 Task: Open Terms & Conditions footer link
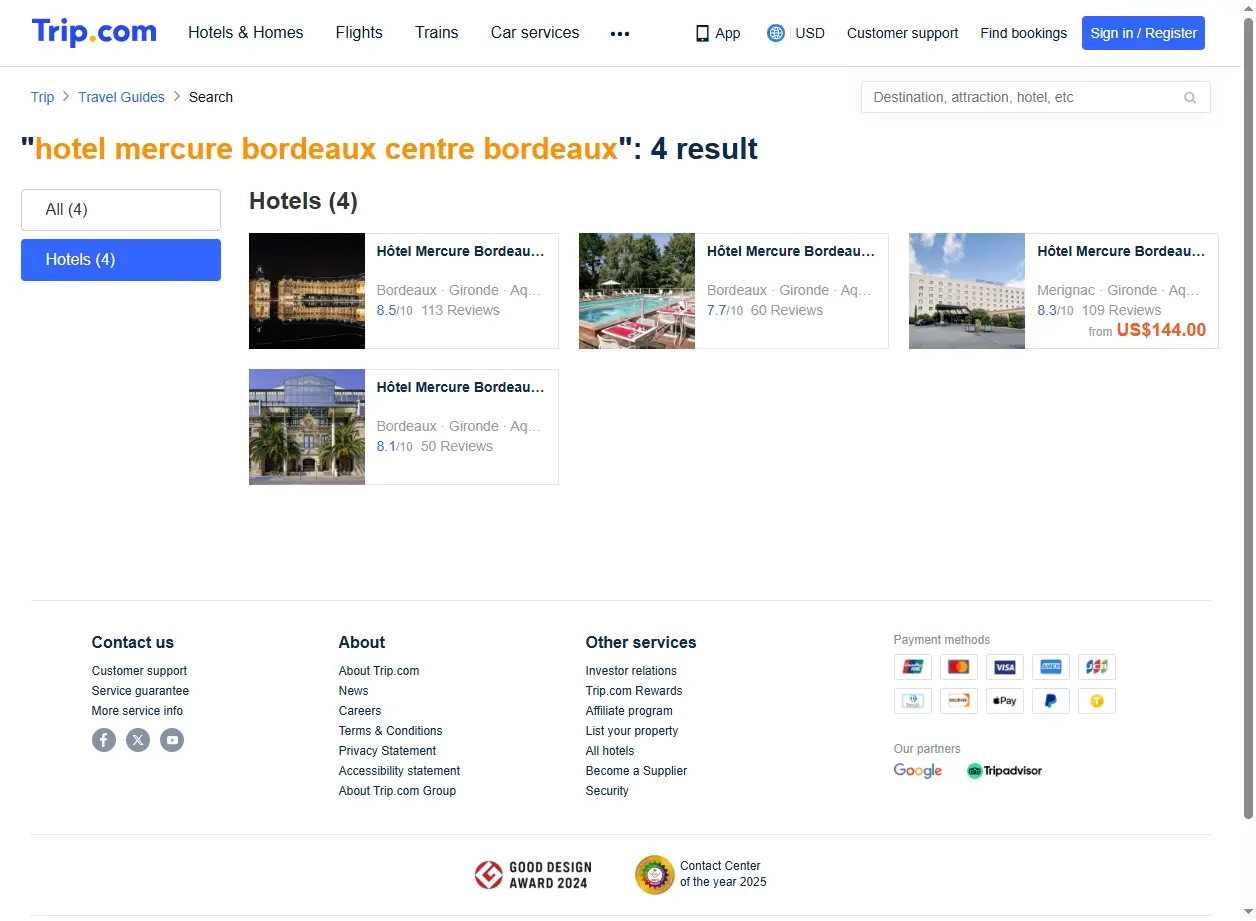pos(390,731)
